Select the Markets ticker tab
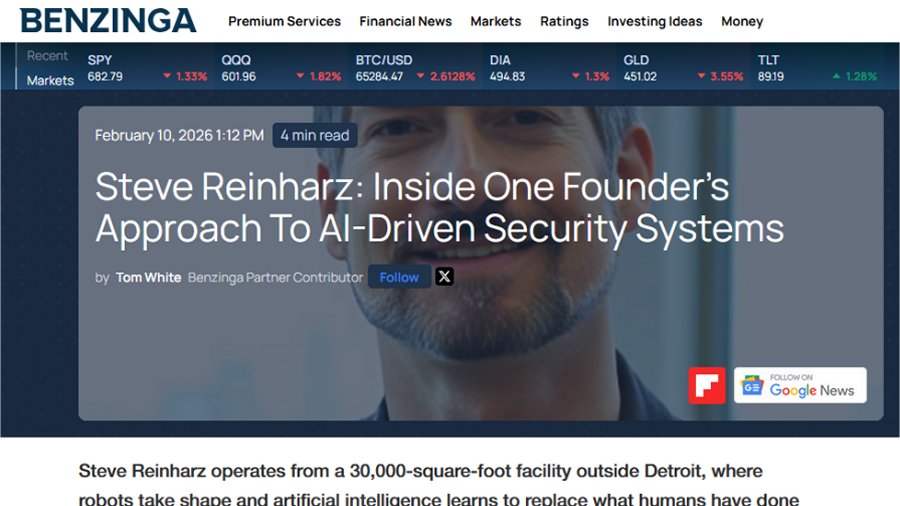This screenshot has height=506, width=900. [x=50, y=80]
